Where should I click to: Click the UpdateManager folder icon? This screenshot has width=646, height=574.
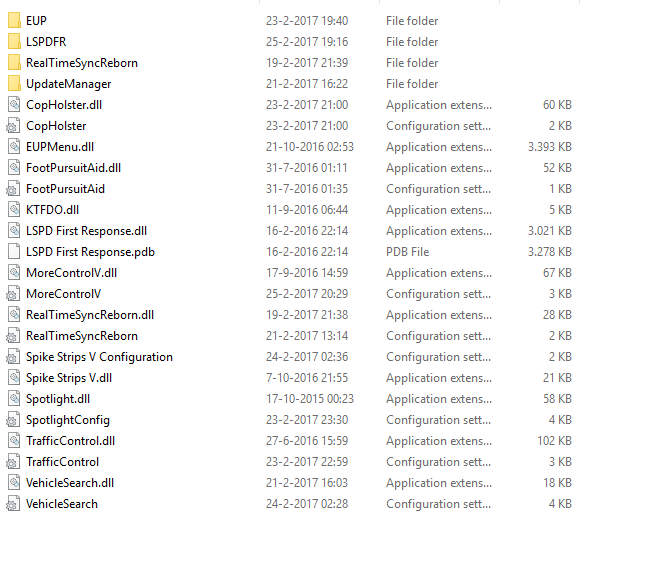(14, 84)
